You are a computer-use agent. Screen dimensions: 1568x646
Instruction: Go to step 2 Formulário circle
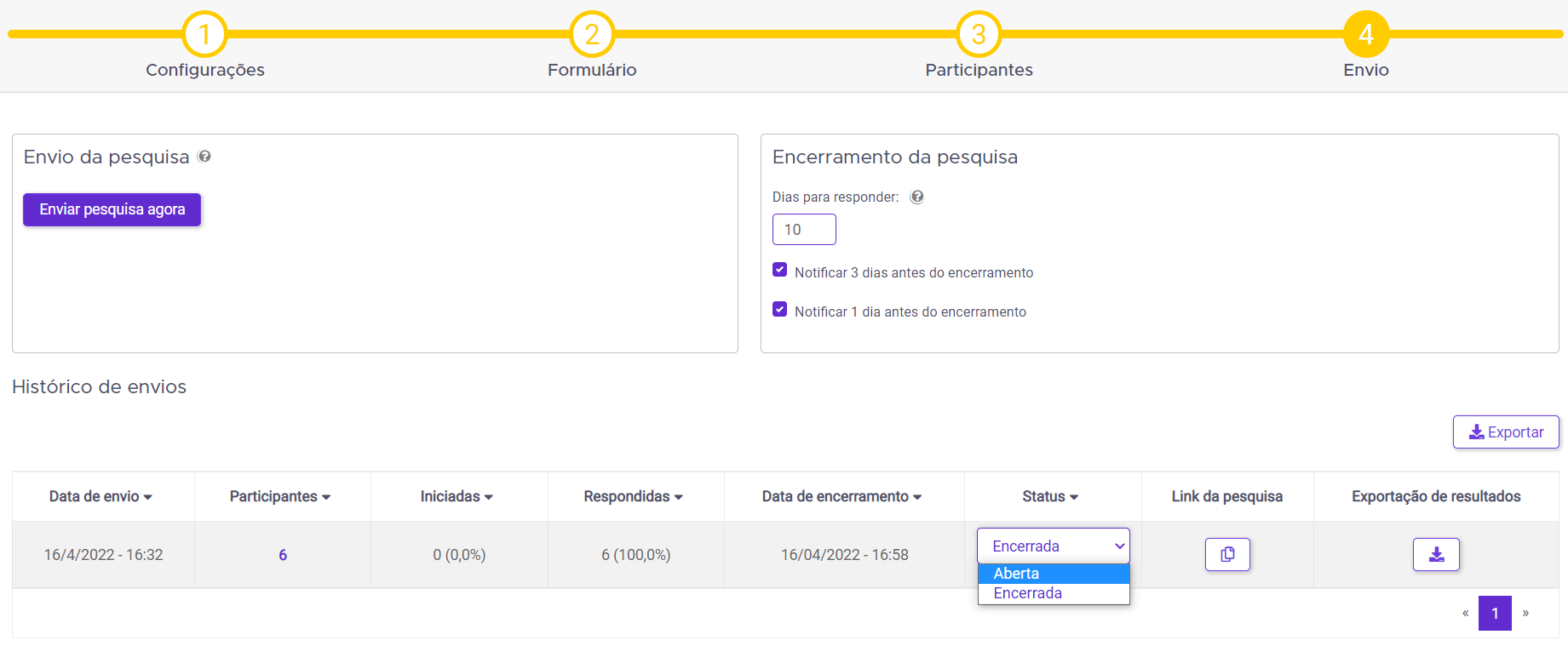[x=592, y=34]
